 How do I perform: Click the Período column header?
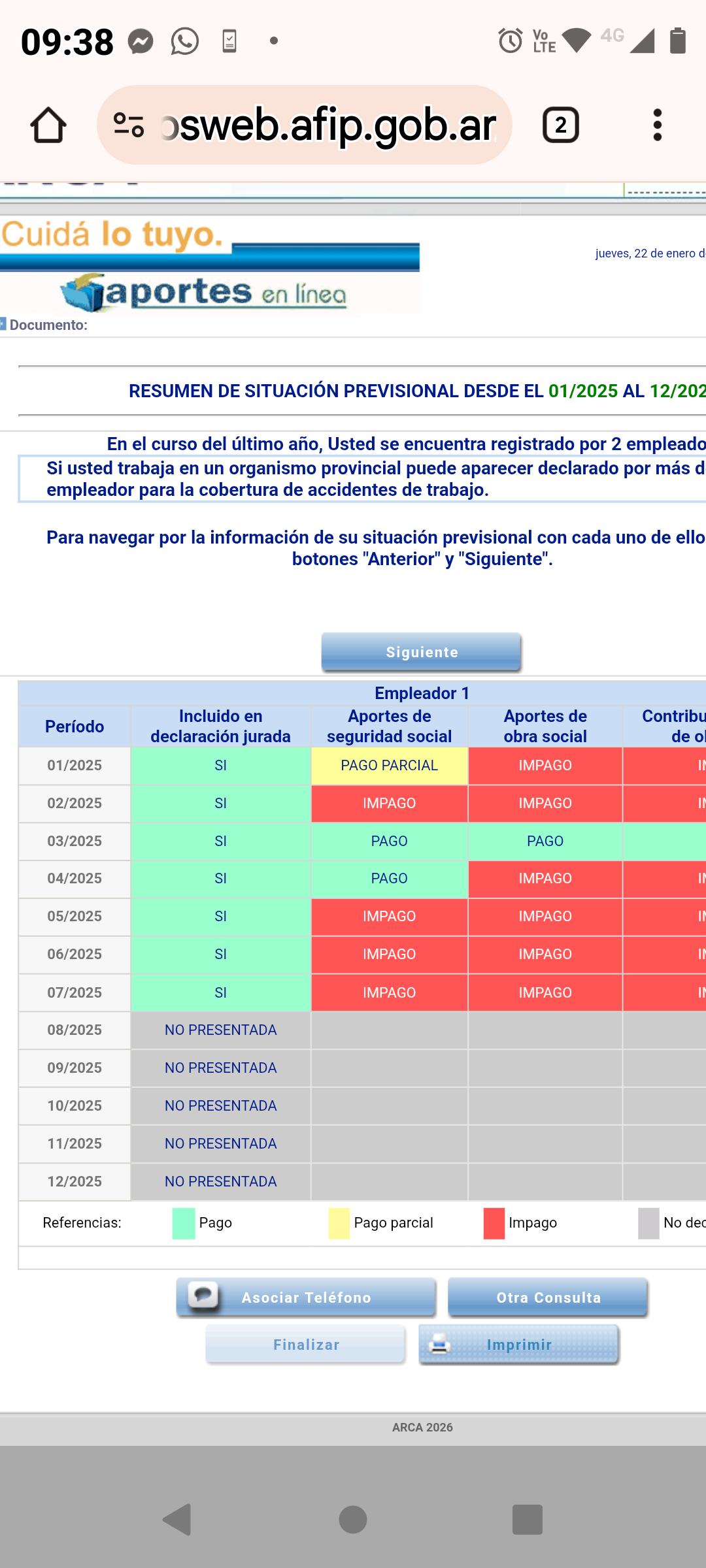tap(75, 727)
